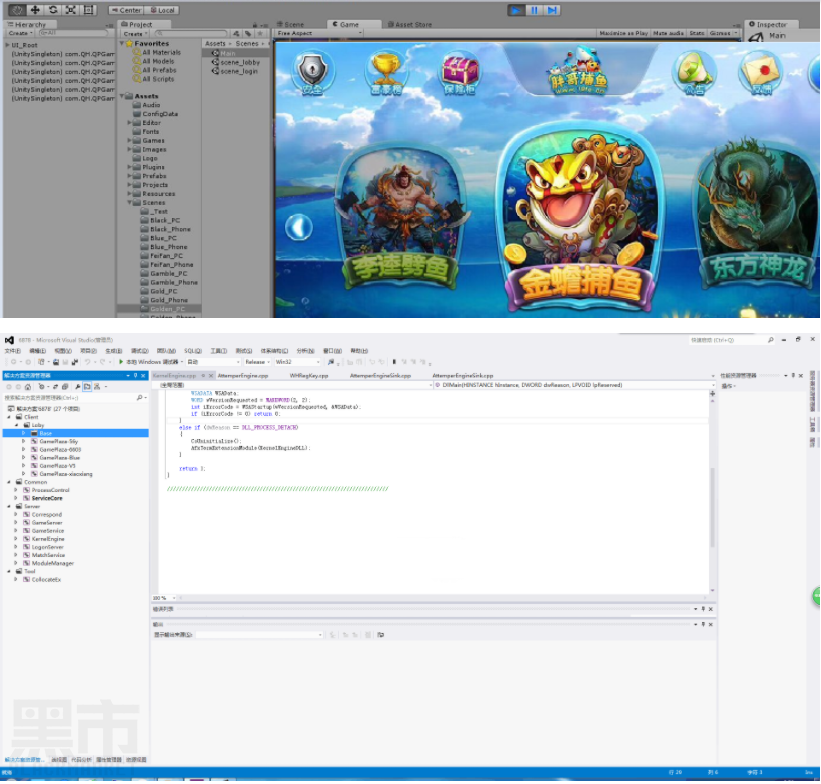Toggle Maximize on Play in Game view
The image size is (821, 784).
pos(624,33)
